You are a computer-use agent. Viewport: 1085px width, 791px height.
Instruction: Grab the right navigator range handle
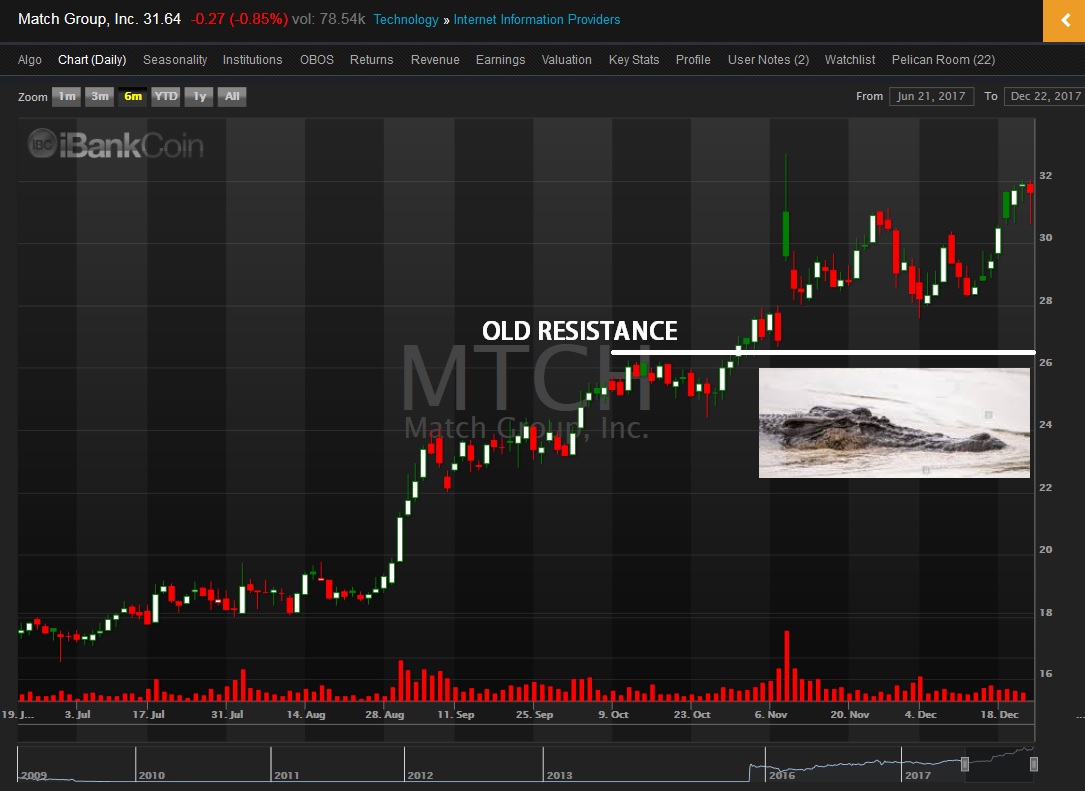(1034, 764)
